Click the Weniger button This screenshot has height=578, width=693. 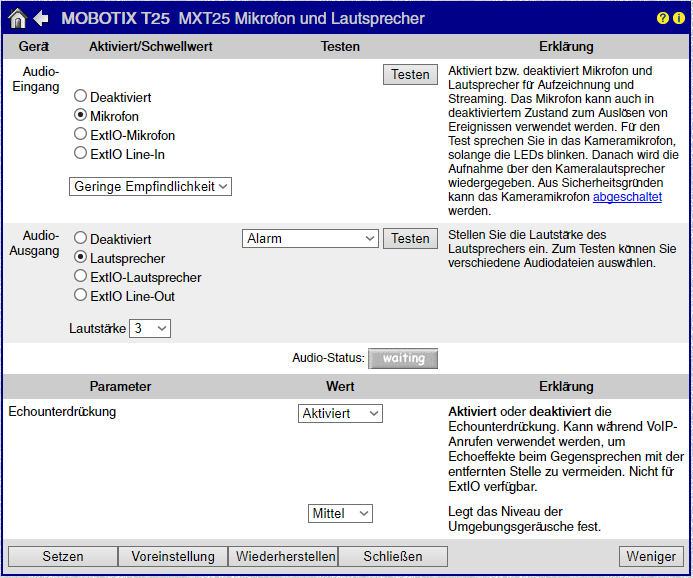click(x=651, y=556)
